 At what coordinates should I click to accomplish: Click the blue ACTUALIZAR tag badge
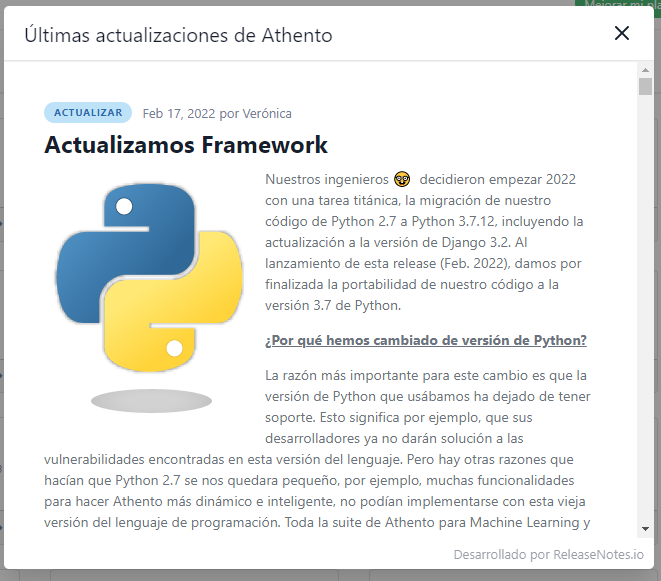click(x=88, y=113)
